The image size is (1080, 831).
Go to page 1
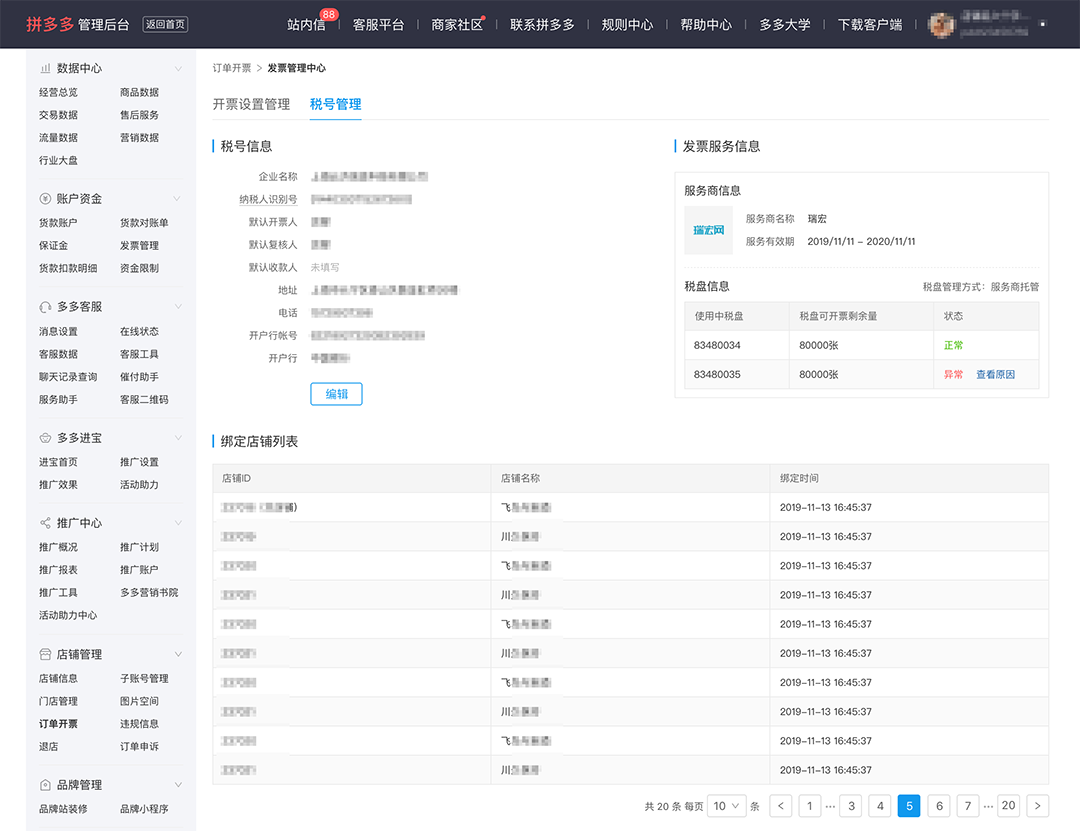point(809,806)
